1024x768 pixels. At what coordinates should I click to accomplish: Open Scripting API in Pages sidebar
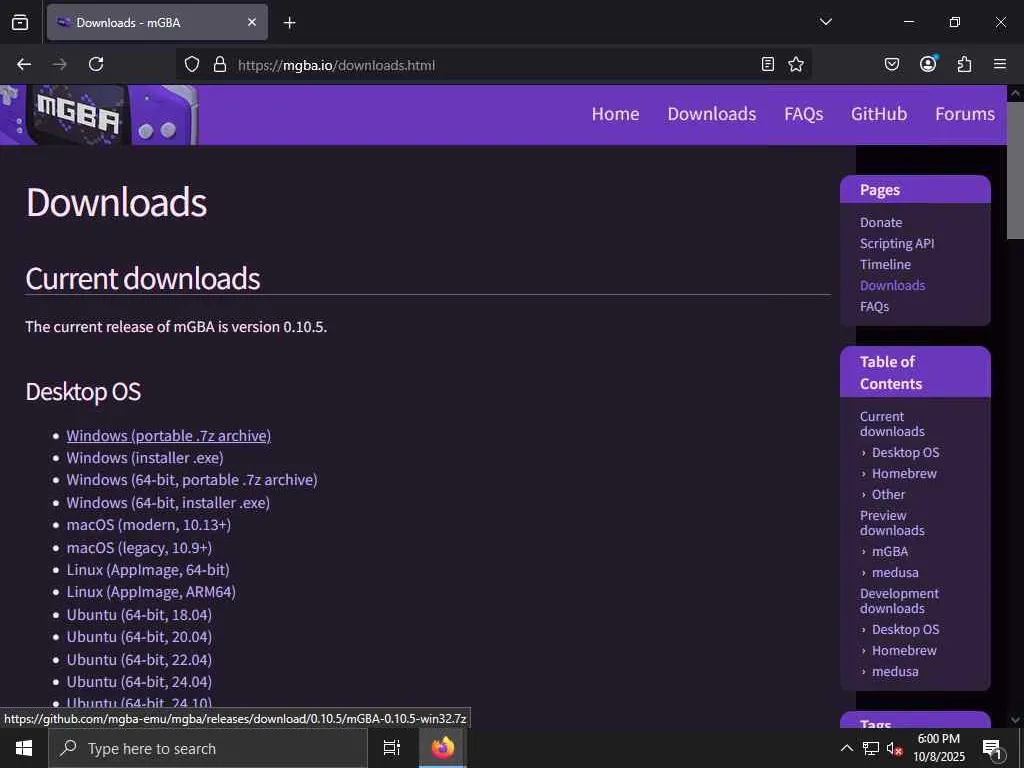897,244
